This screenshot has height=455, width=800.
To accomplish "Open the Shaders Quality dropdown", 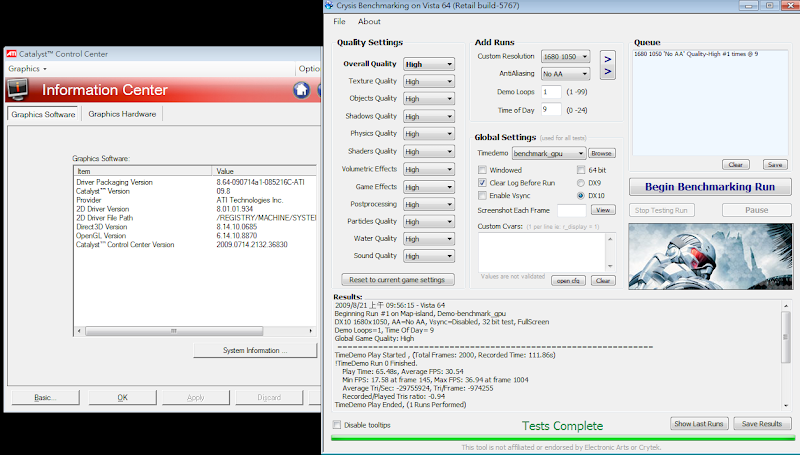I will [x=429, y=152].
